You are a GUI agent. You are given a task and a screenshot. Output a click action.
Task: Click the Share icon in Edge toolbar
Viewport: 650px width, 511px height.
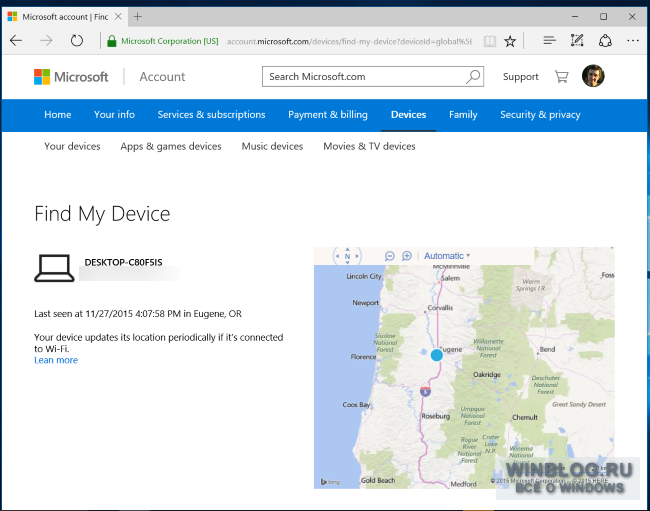(605, 41)
